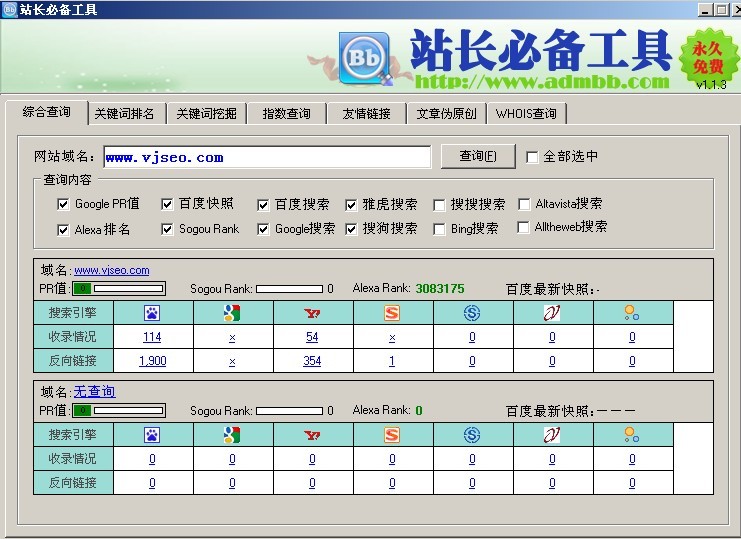Click the Alltheweb icon in the 无查询 table
This screenshot has height=539, width=741.
click(631, 435)
